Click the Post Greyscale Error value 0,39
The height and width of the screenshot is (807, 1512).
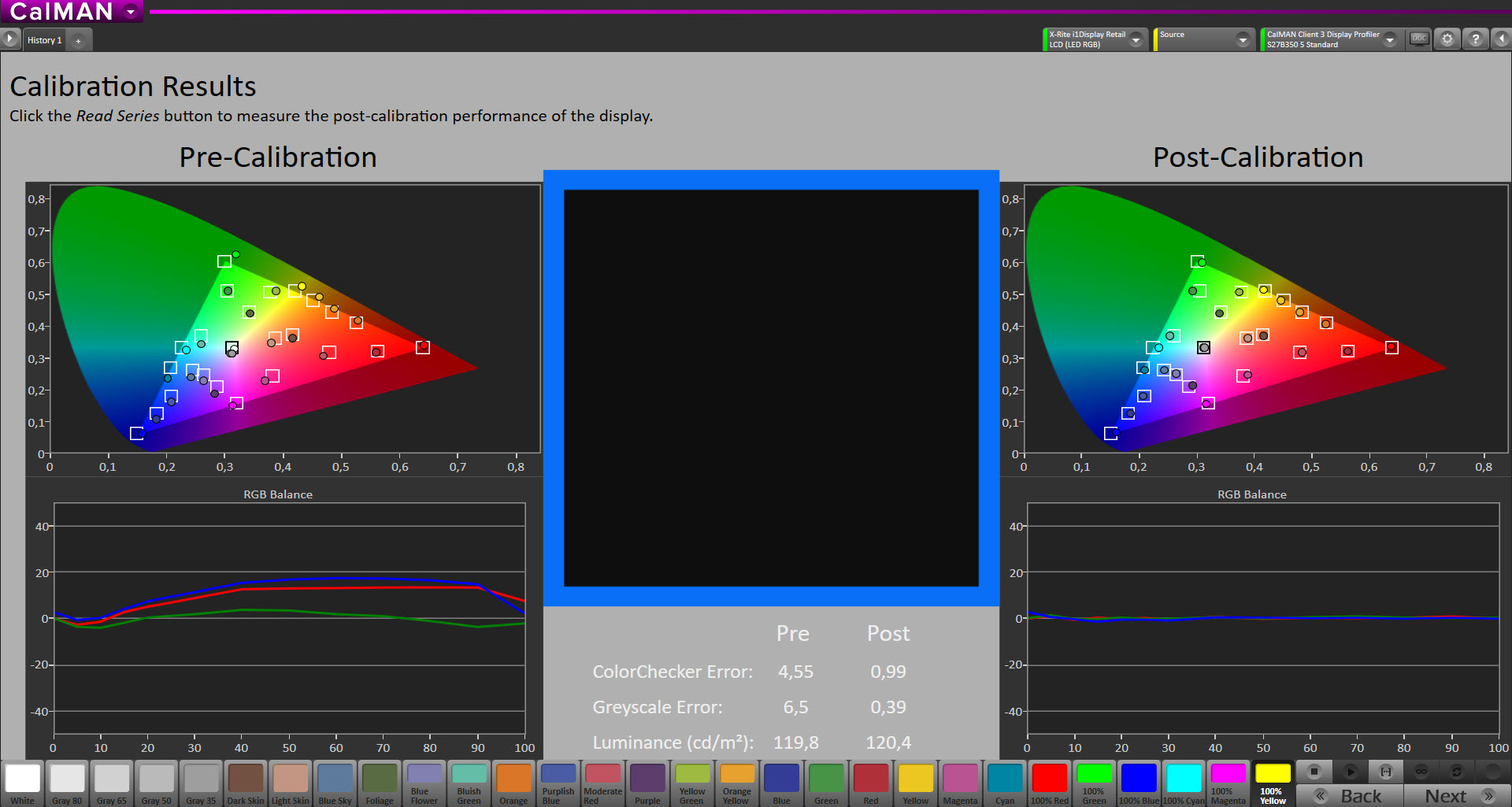tap(888, 707)
